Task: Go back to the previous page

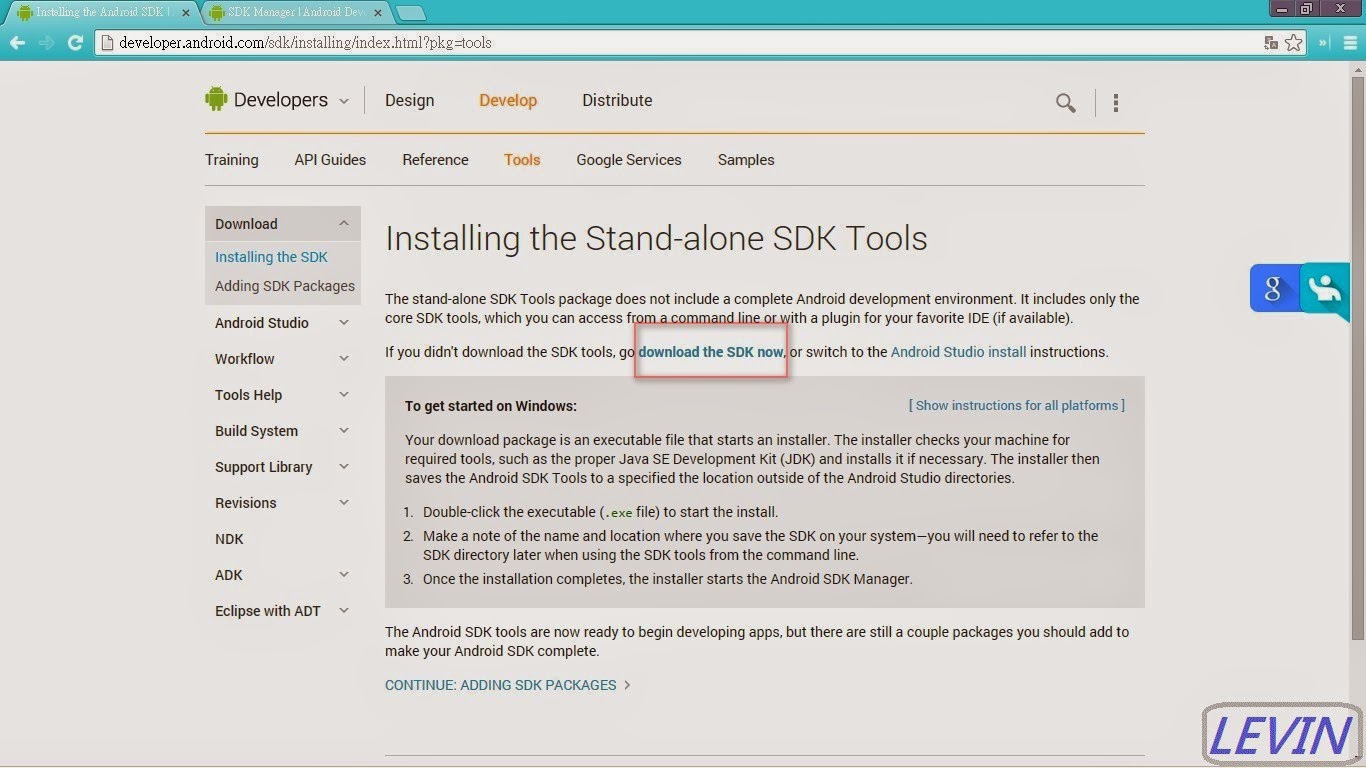Action: [17, 43]
